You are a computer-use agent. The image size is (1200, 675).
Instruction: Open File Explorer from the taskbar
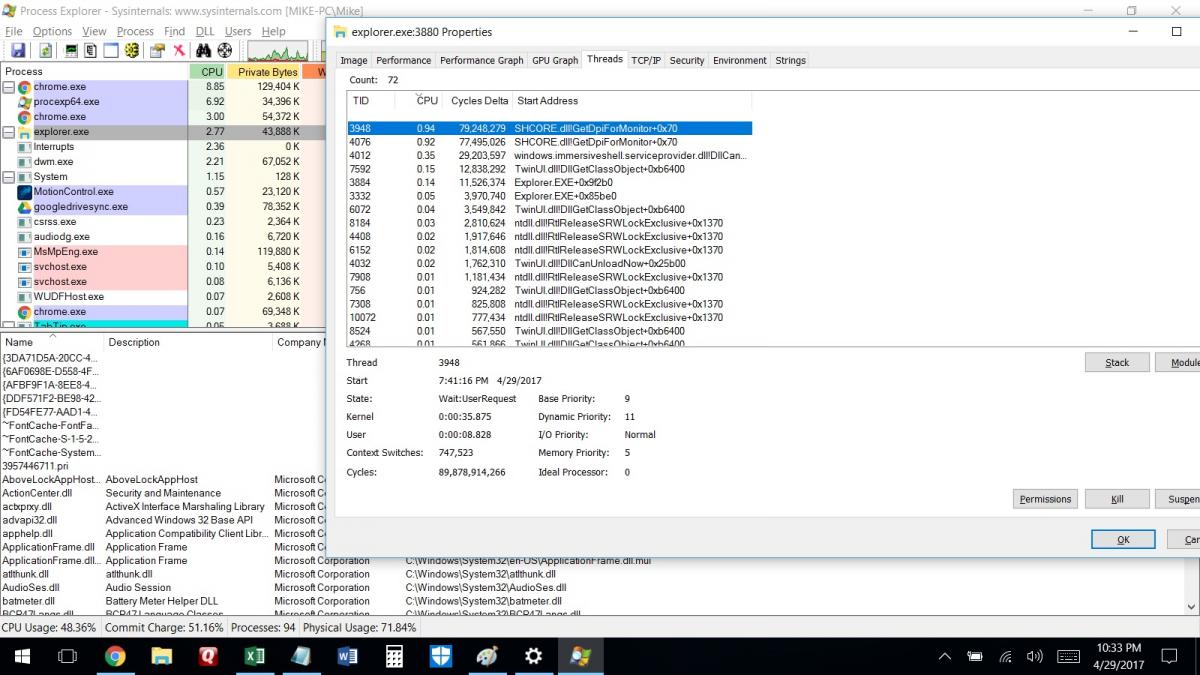pyautogui.click(x=162, y=656)
